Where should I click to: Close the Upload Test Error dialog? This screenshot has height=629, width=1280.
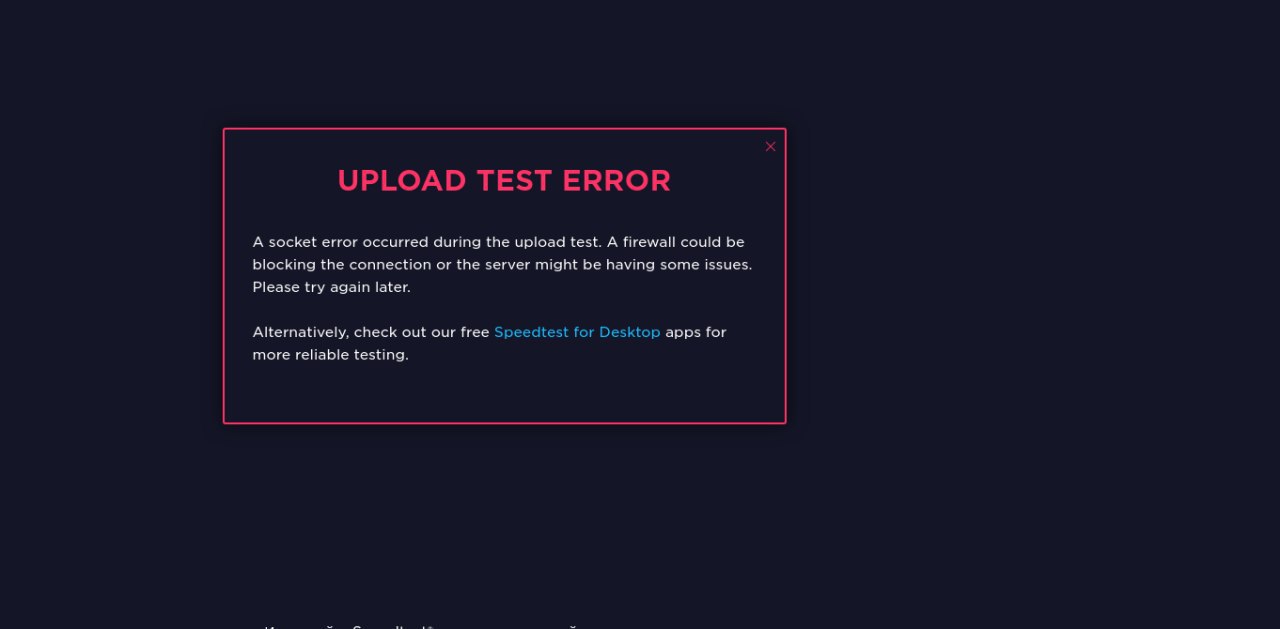coord(770,146)
